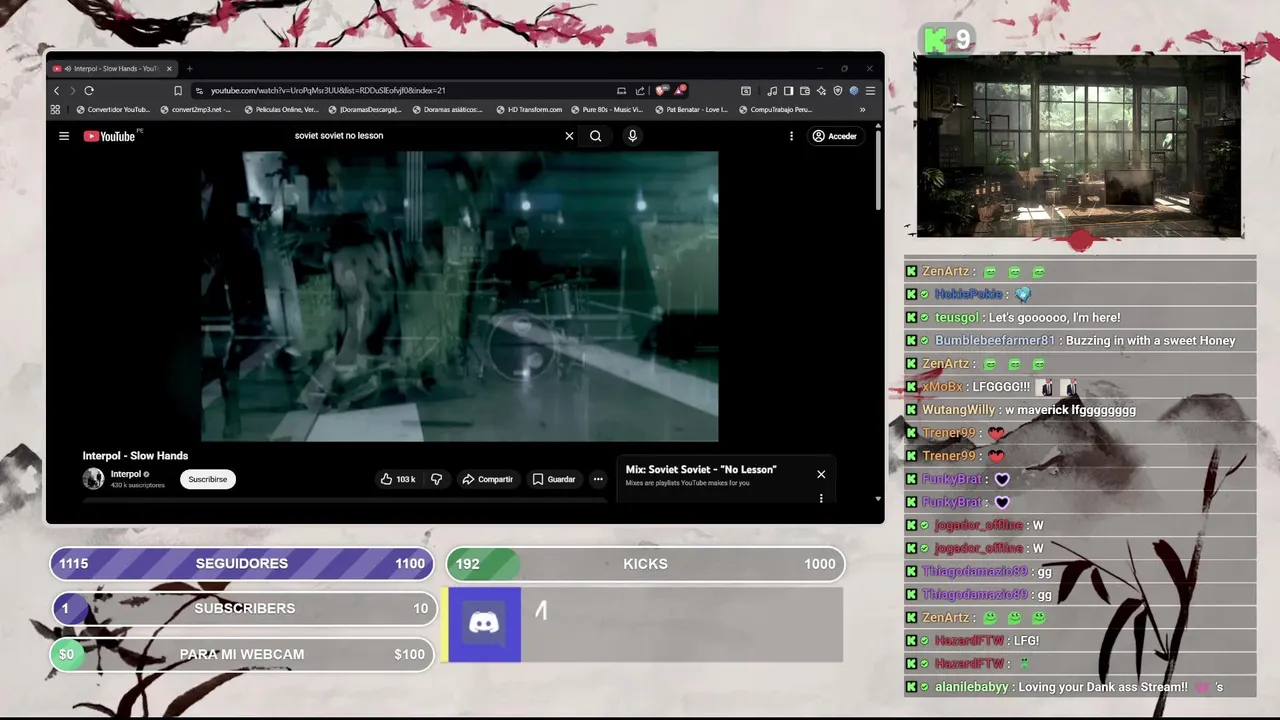
Task: Click the PARA MI WEBCAM goal bar
Action: [x=242, y=654]
